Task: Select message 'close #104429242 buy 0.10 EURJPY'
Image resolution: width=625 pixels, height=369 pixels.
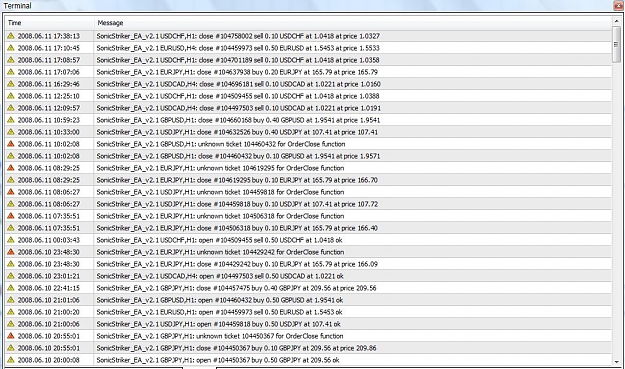Action: pyautogui.click(x=237, y=264)
